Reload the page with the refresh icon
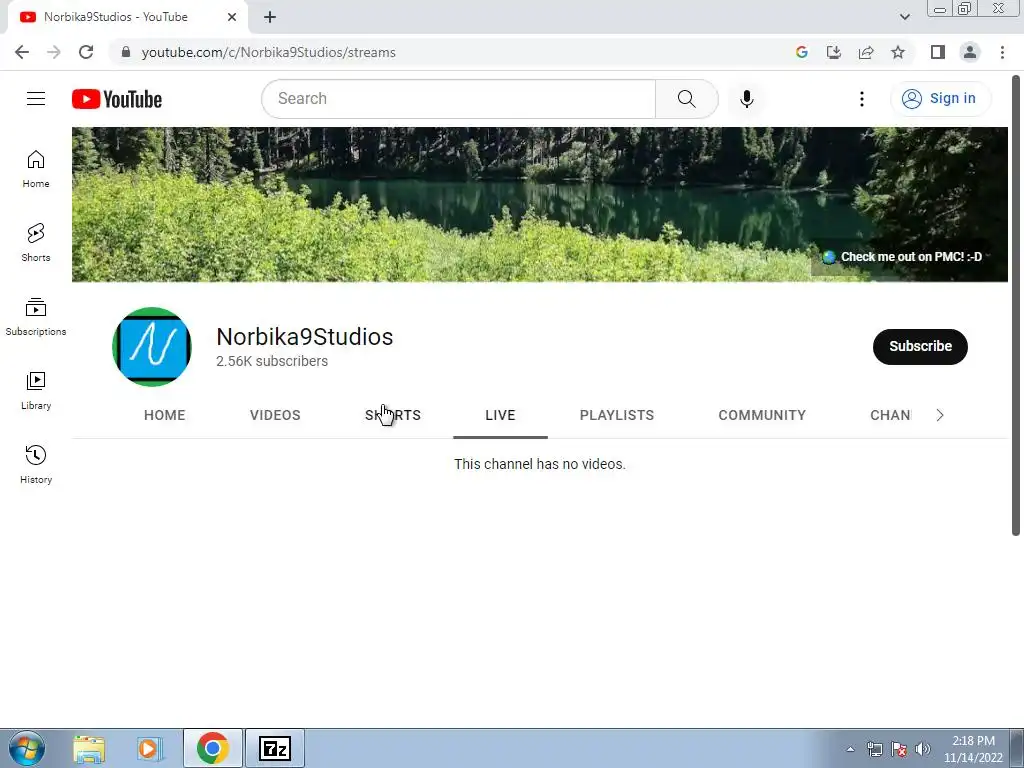Screen dimensions: 1024x768 (86, 52)
